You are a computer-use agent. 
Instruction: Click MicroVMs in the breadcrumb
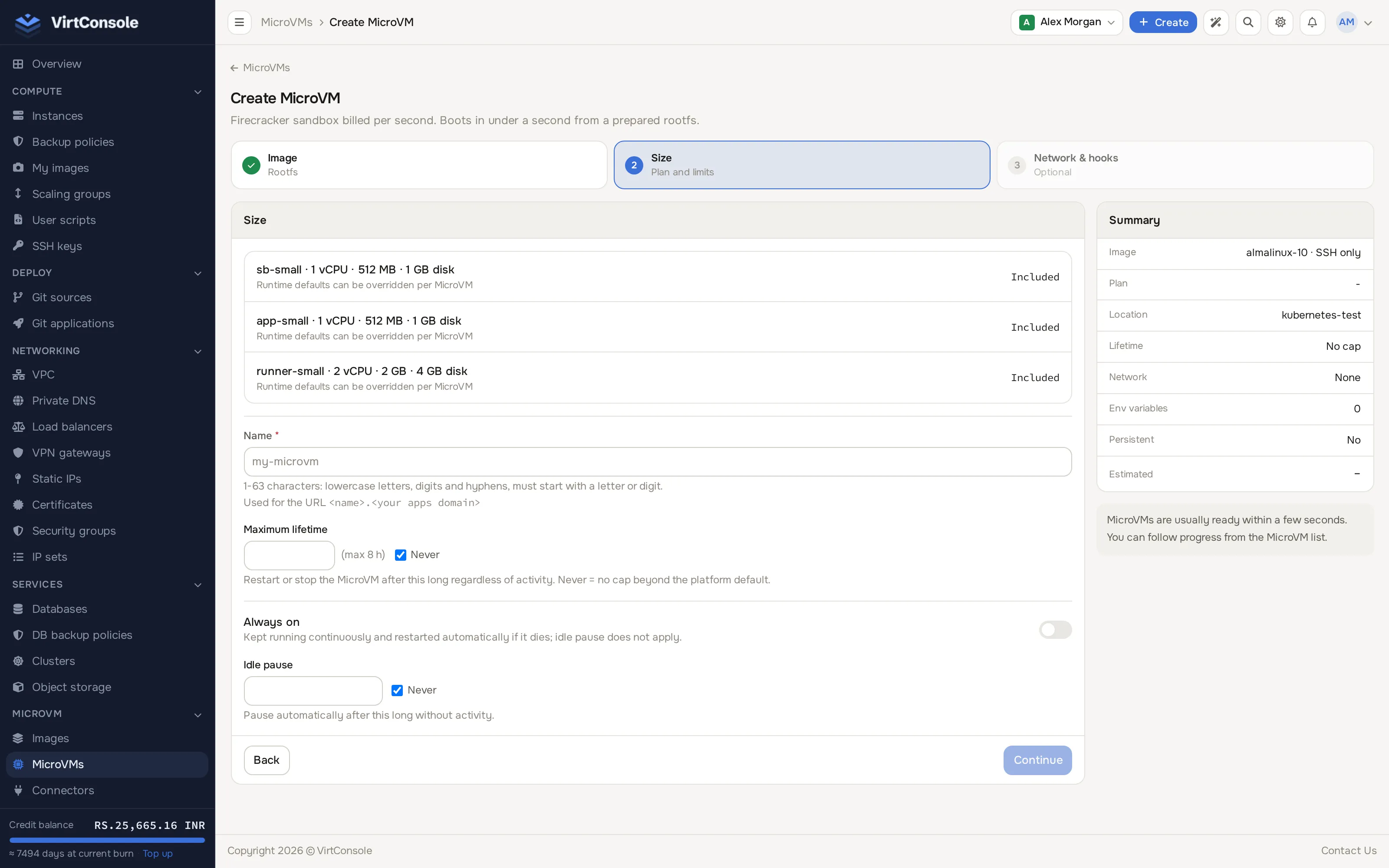[x=286, y=23]
